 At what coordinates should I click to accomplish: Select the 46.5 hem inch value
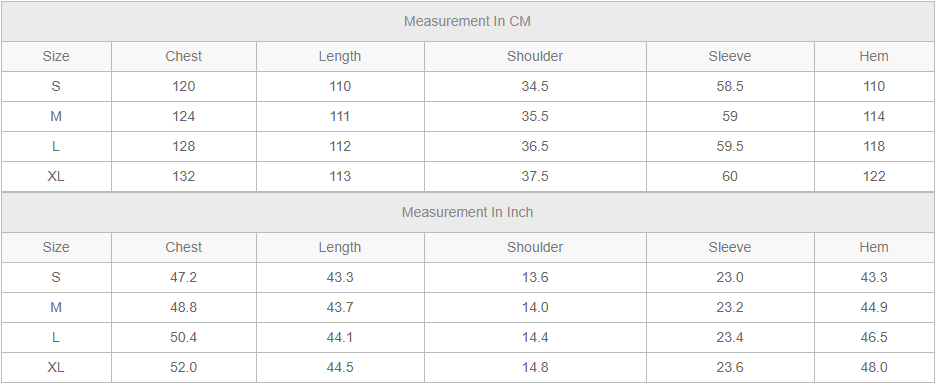coord(874,338)
